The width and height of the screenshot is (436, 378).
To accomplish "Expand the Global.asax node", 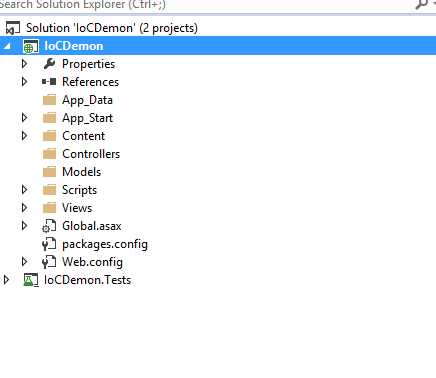I will click(x=24, y=226).
